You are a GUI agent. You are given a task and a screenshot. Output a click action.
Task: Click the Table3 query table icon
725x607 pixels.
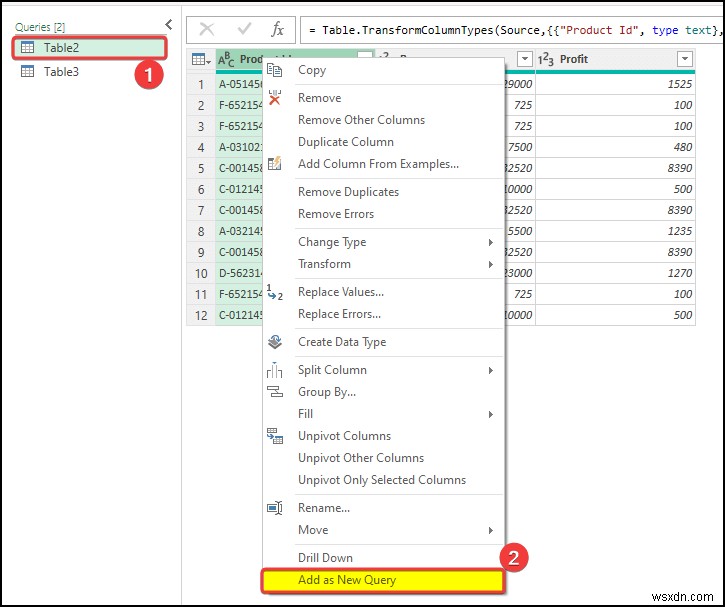coord(27,71)
